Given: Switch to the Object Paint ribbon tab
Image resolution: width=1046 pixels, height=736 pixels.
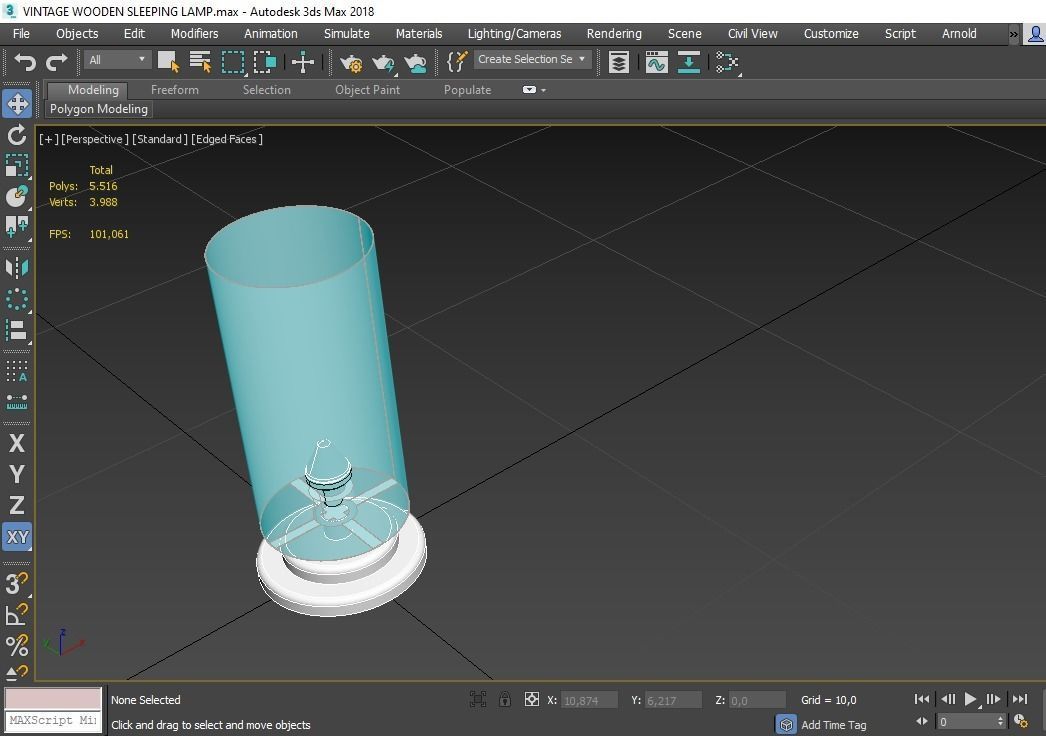Looking at the screenshot, I should (368, 89).
